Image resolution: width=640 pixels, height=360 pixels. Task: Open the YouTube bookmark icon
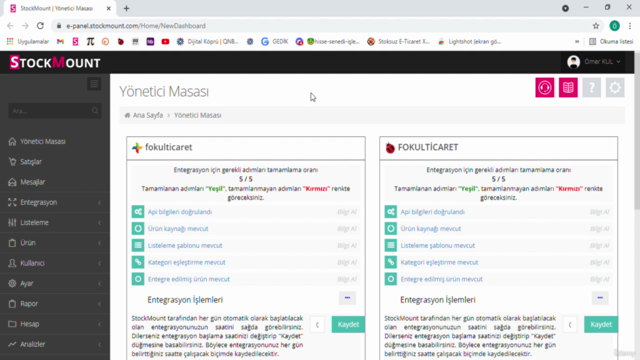pyautogui.click(x=165, y=42)
